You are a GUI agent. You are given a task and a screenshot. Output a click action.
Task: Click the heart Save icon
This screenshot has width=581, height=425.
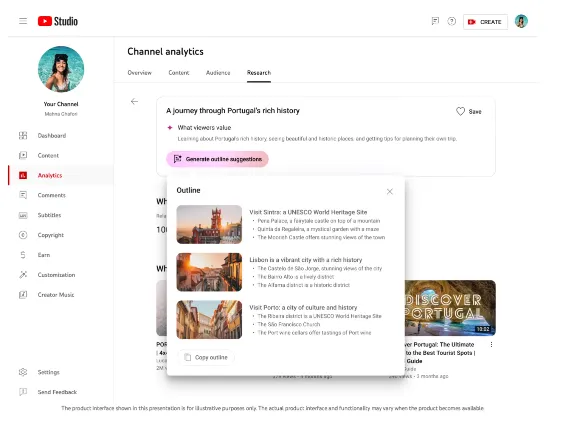(460, 112)
